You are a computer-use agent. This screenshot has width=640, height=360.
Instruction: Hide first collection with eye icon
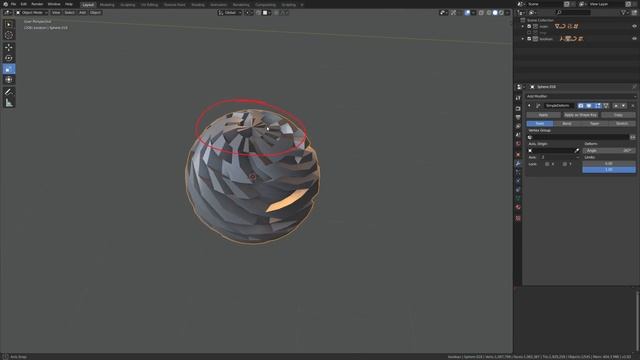pyautogui.click(x=634, y=26)
